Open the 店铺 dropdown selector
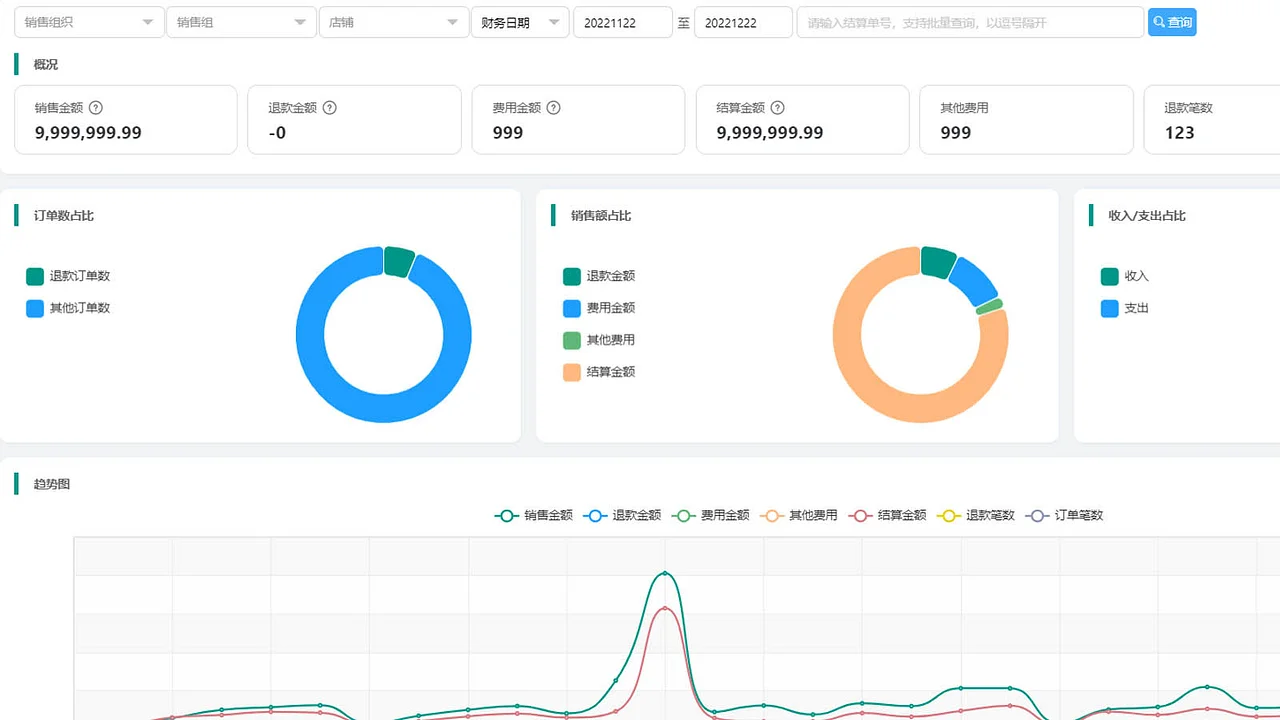The height and width of the screenshot is (720, 1280). point(393,22)
